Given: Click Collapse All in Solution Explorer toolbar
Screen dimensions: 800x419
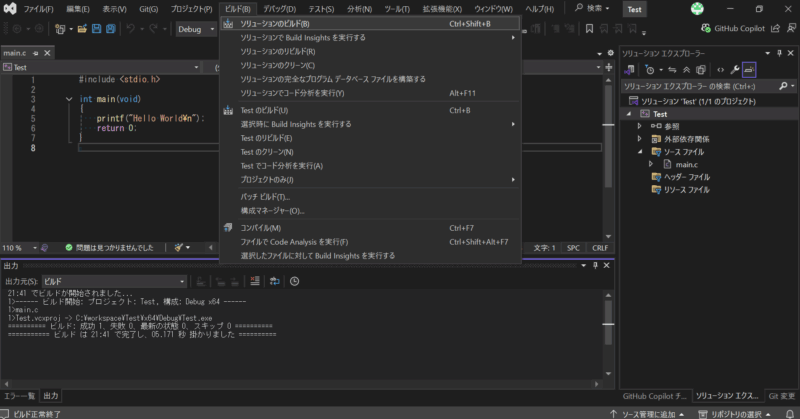Looking at the screenshot, I should pyautogui.click(x=686, y=69).
